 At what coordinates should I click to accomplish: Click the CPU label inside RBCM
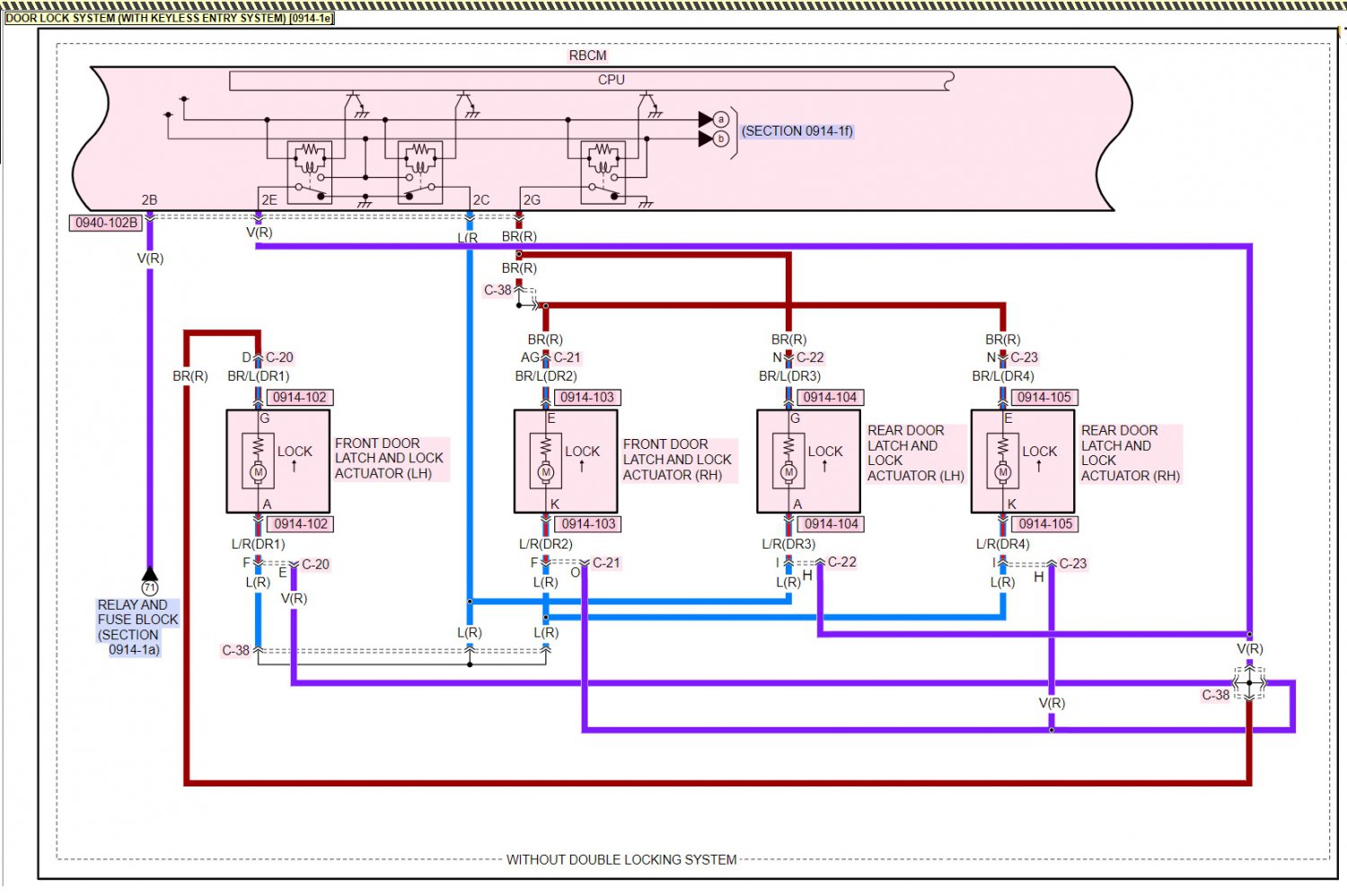click(x=612, y=80)
